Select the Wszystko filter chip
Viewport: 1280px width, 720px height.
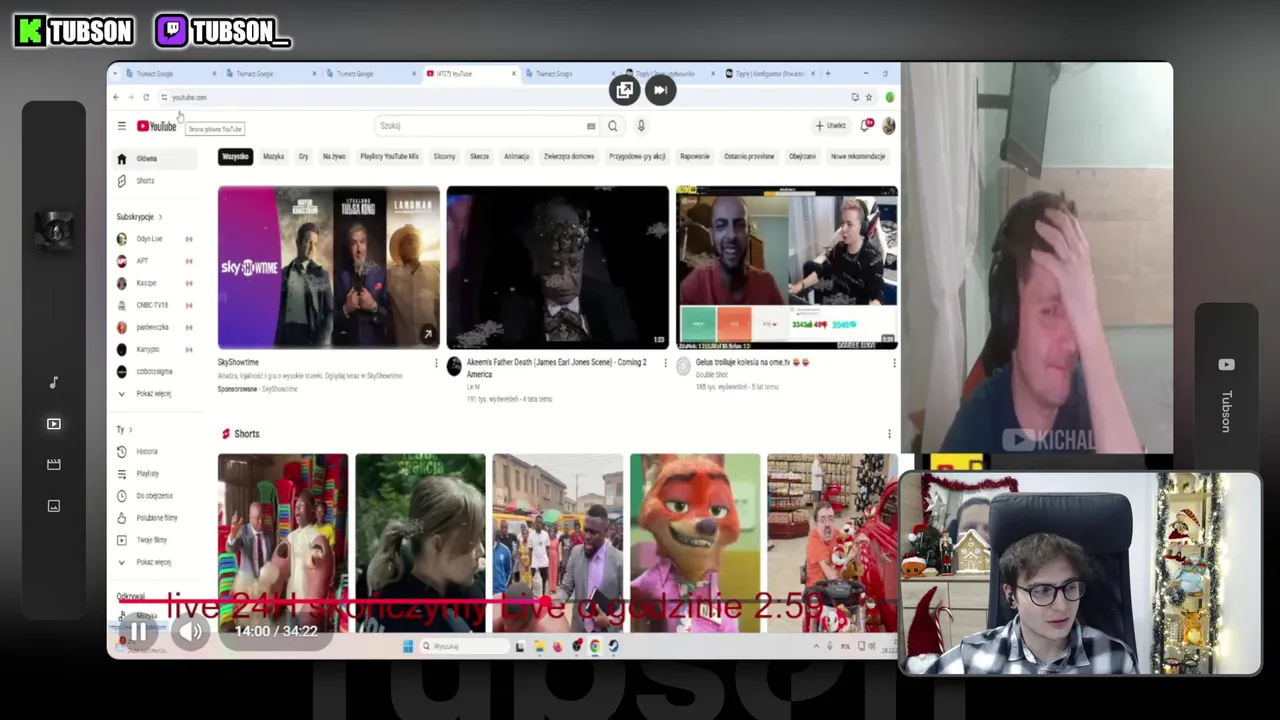click(235, 157)
